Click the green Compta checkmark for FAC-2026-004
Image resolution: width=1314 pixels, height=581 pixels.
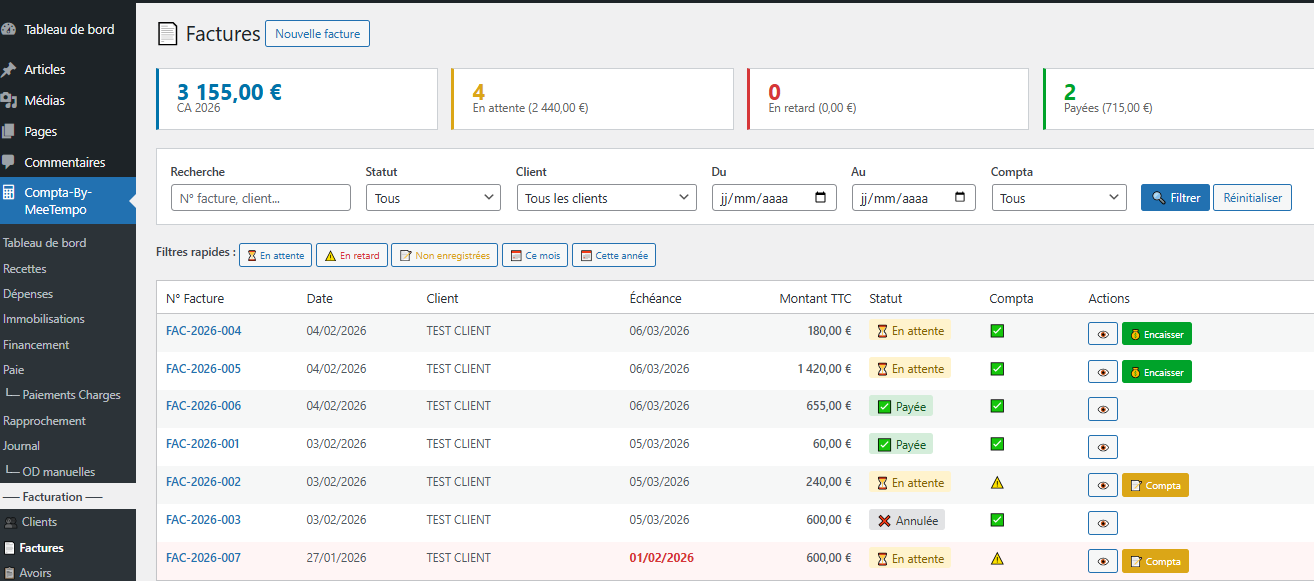click(997, 330)
